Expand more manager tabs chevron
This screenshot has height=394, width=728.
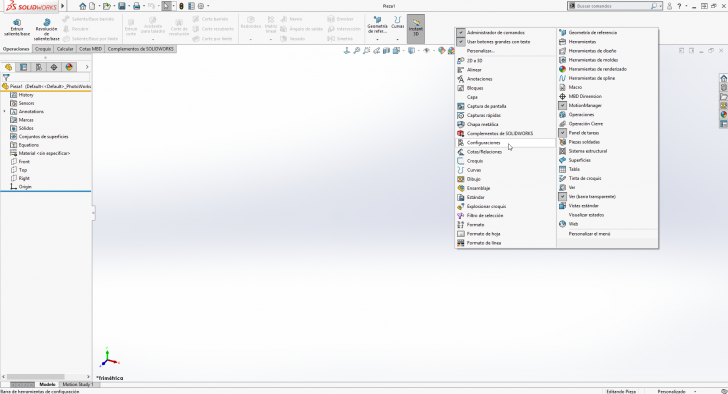point(87,67)
